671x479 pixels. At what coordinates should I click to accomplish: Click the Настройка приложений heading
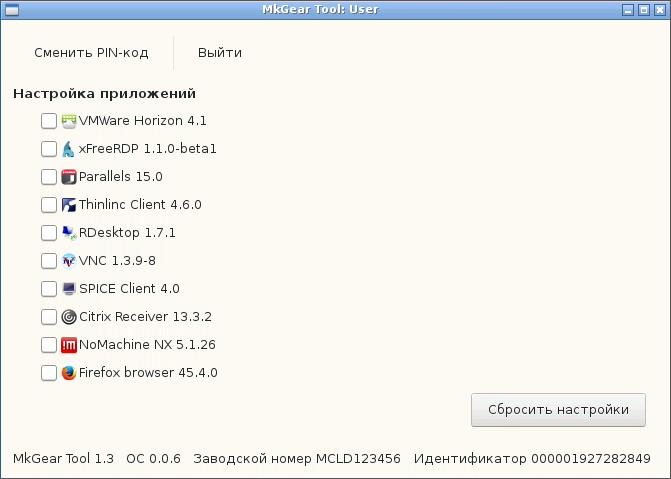[104, 94]
